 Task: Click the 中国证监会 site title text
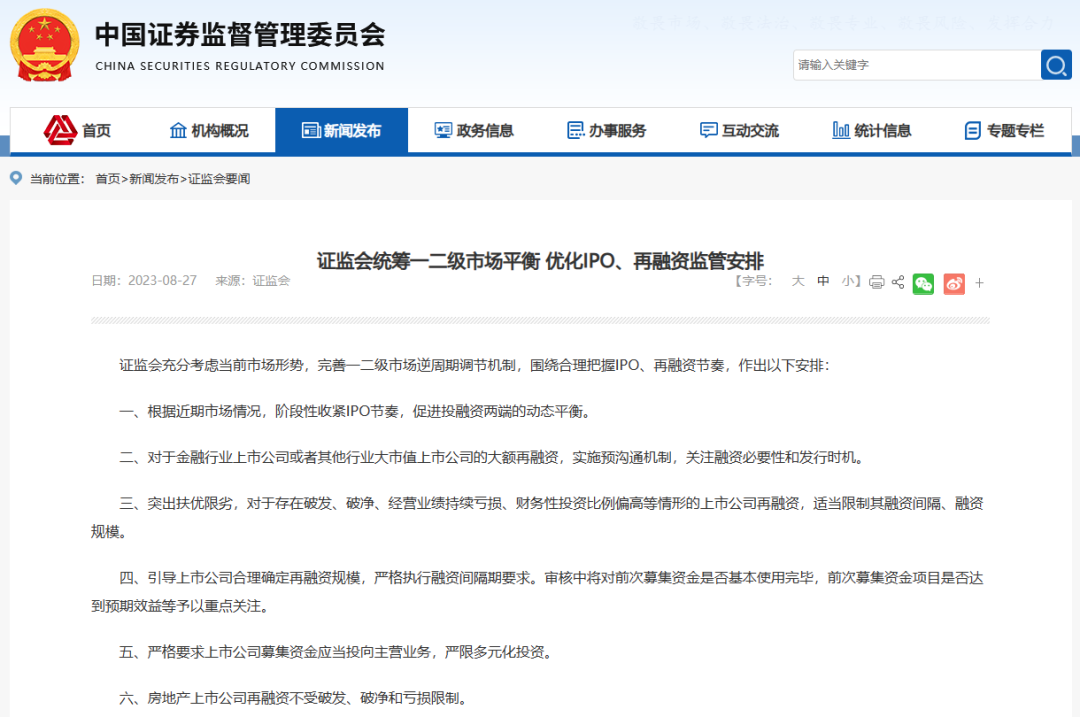pos(240,35)
